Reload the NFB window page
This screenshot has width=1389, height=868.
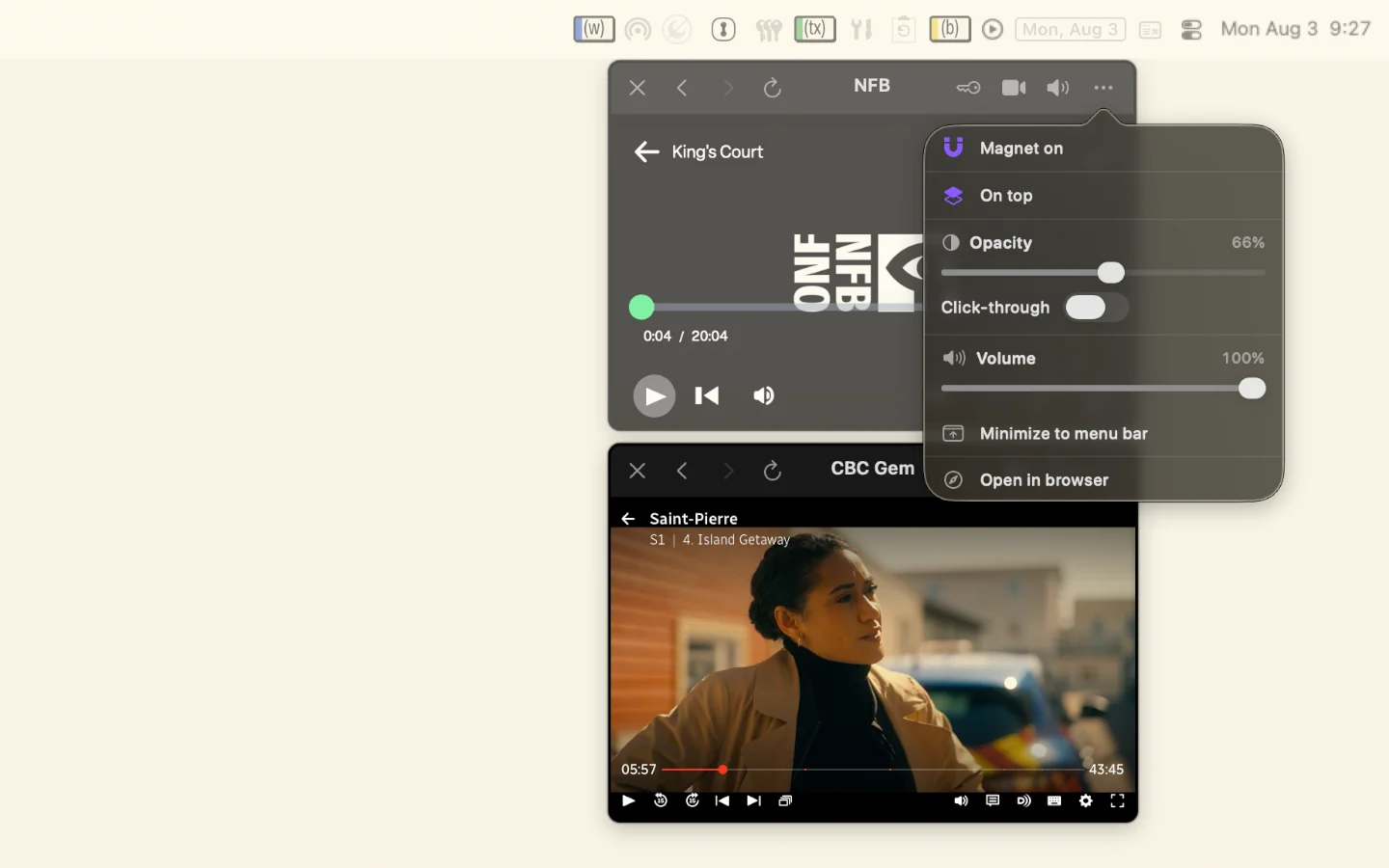pyautogui.click(x=772, y=88)
